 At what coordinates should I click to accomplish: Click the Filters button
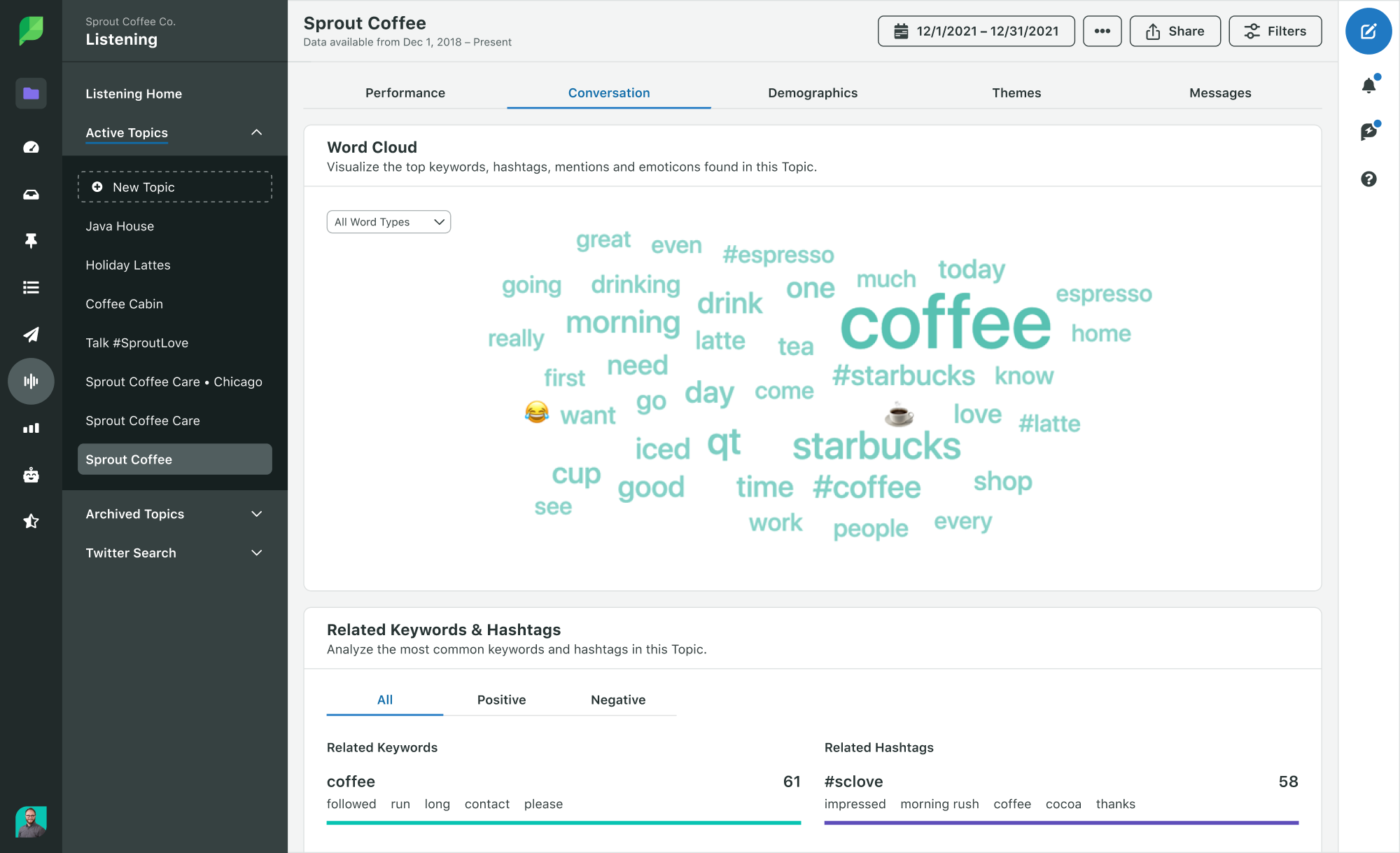[1275, 30]
